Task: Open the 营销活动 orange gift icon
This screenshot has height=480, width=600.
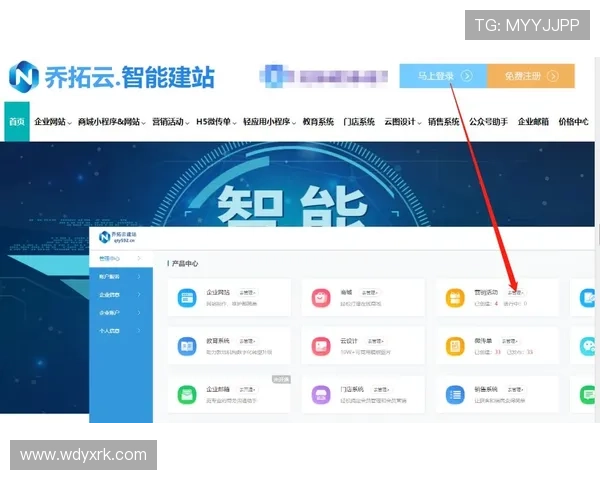Action: point(455,298)
